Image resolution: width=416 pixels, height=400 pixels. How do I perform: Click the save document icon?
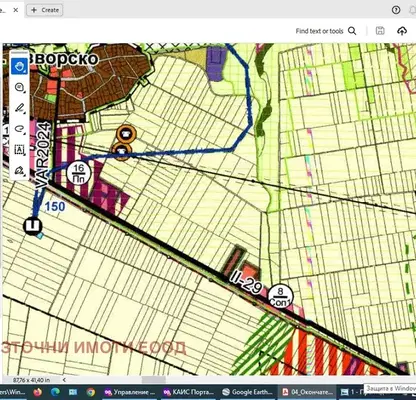coord(380,31)
